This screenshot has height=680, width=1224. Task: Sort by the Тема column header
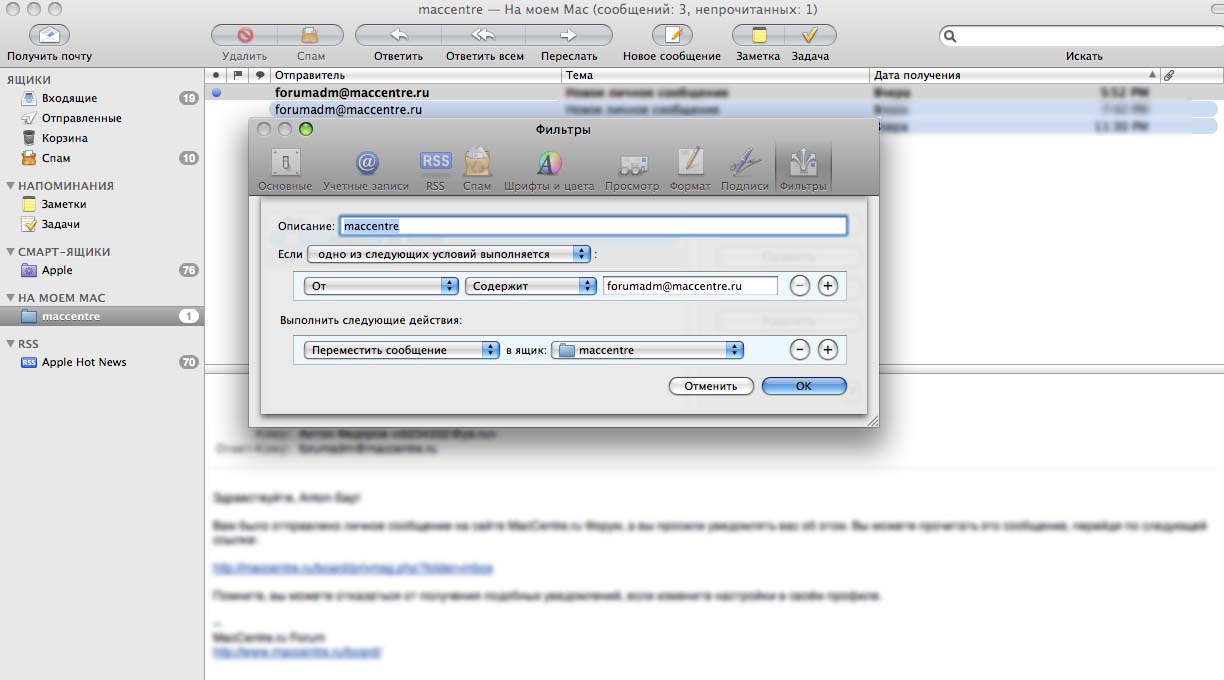pyautogui.click(x=716, y=75)
